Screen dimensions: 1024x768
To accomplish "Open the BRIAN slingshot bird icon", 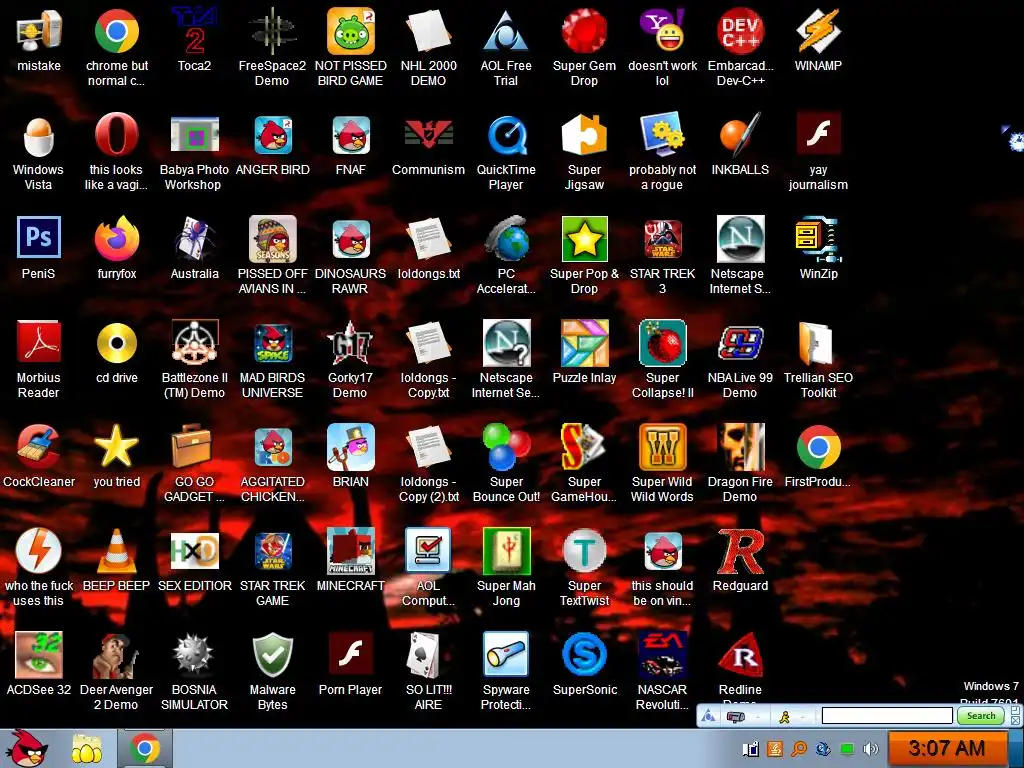I will click(x=351, y=447).
